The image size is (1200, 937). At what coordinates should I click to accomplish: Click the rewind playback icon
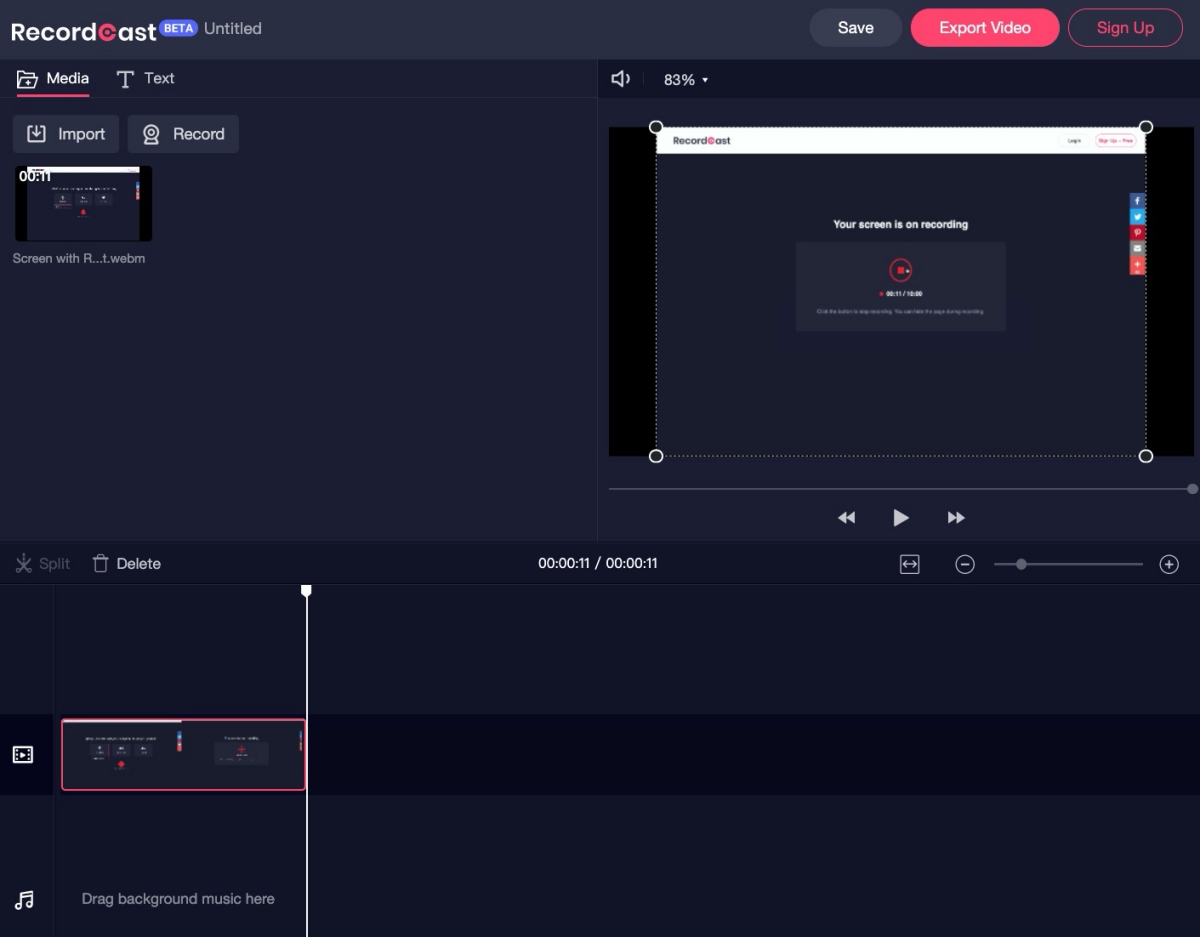pos(846,517)
